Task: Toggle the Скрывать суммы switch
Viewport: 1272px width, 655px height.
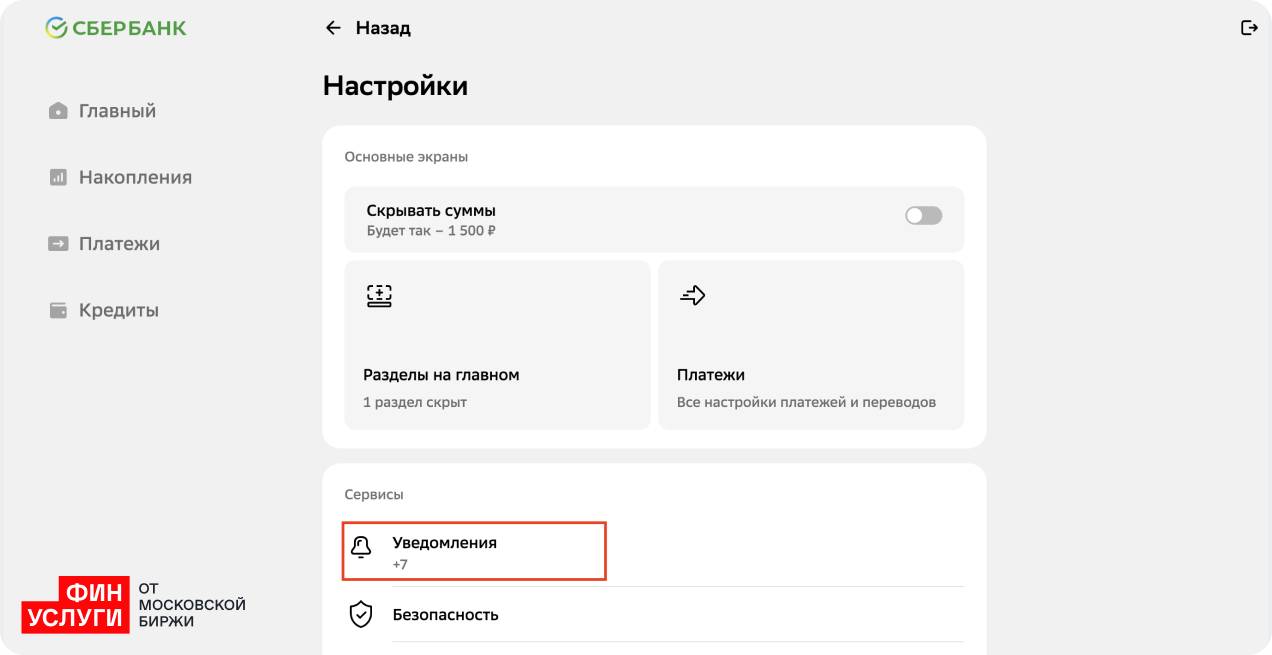Action: pos(923,216)
